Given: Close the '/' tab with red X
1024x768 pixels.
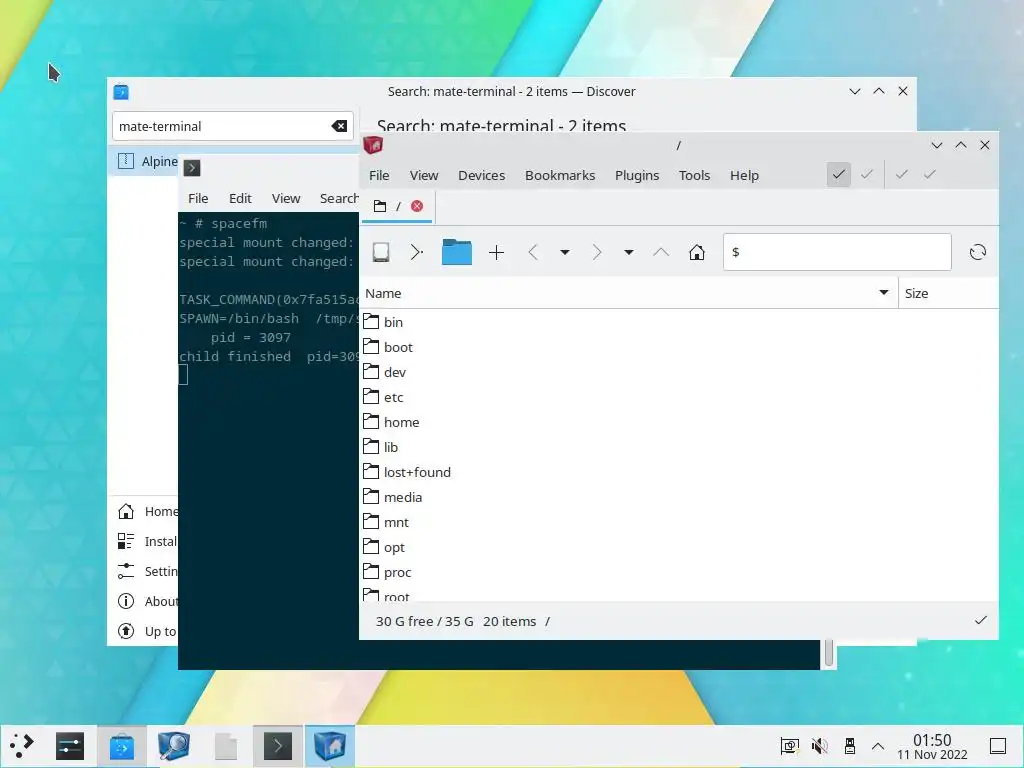Looking at the screenshot, I should 417,206.
